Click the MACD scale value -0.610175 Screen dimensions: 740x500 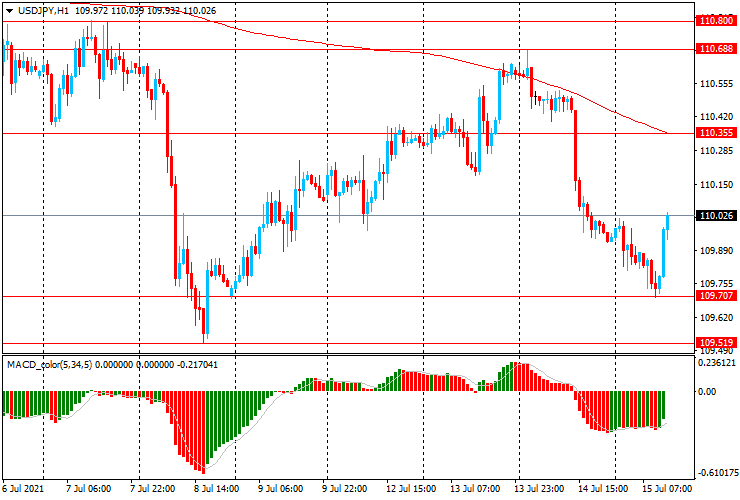coord(716,473)
